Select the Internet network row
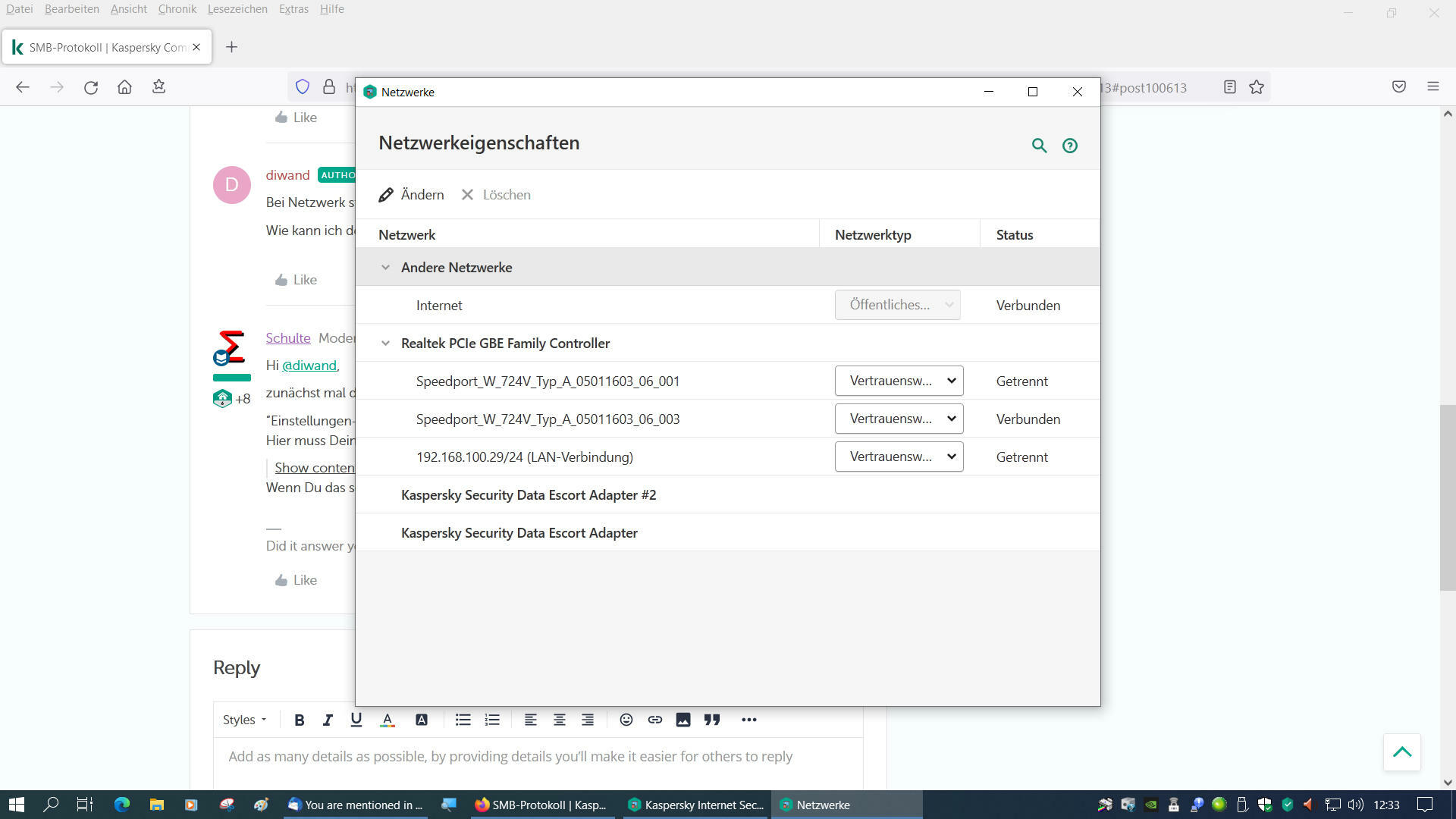This screenshot has height=819, width=1456. pos(728,305)
